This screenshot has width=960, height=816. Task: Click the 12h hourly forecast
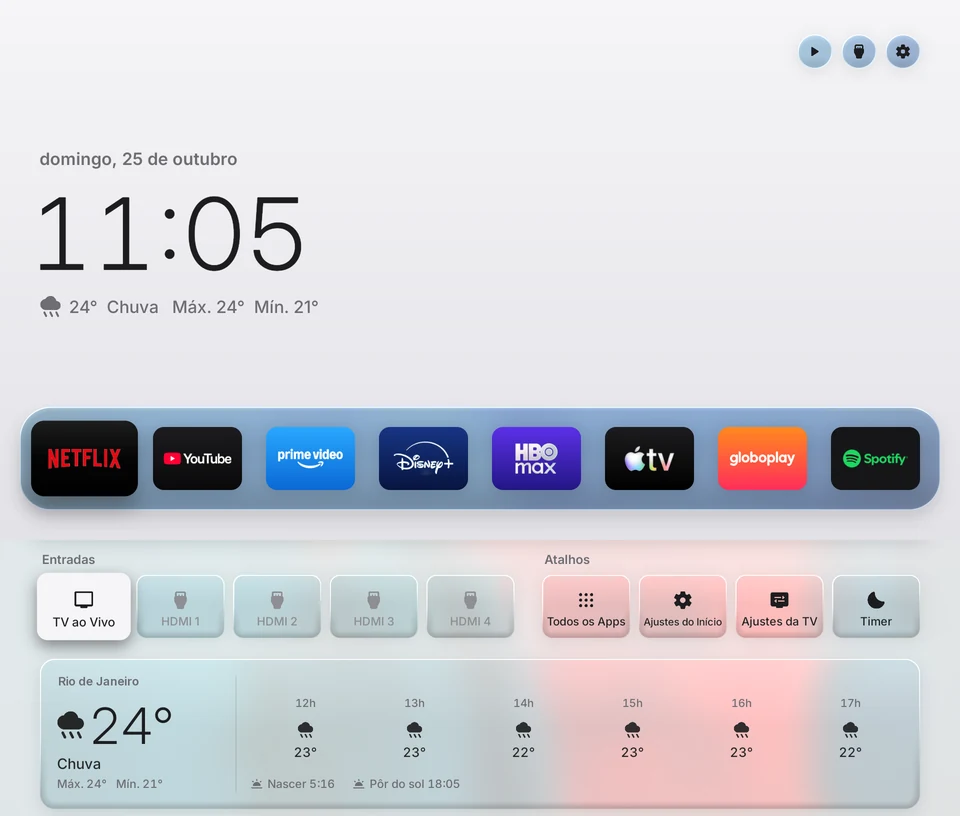click(306, 728)
